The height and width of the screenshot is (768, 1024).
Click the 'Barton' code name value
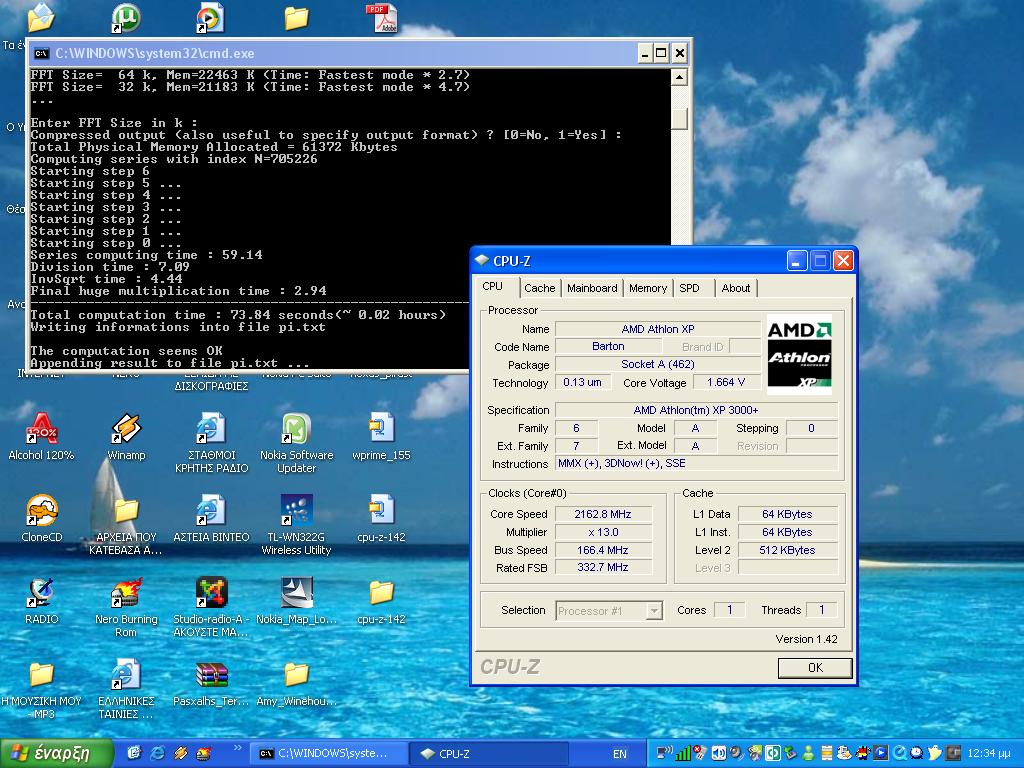click(608, 346)
